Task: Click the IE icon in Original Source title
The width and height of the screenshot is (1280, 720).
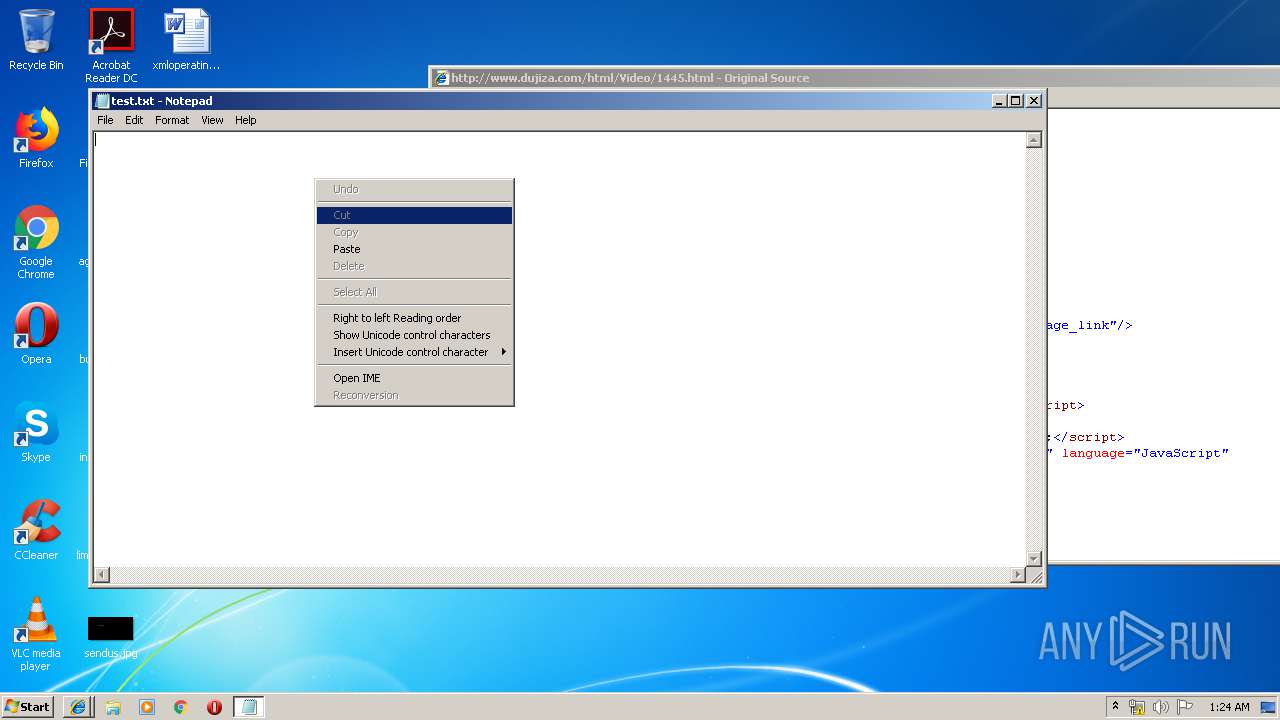Action: pos(440,78)
